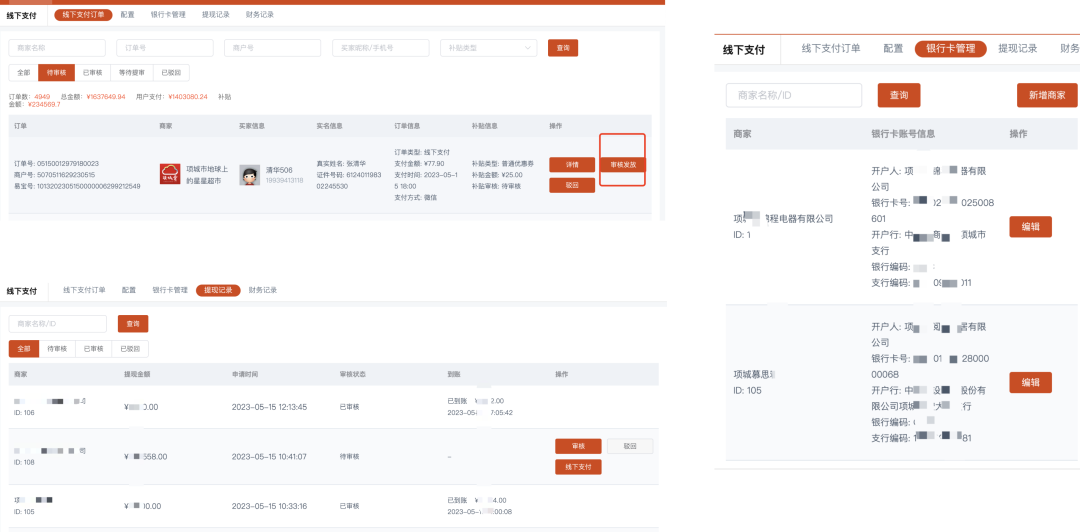Select 待审核 filter in withdrawal records panel
The width and height of the screenshot is (1080, 532).
click(57, 349)
